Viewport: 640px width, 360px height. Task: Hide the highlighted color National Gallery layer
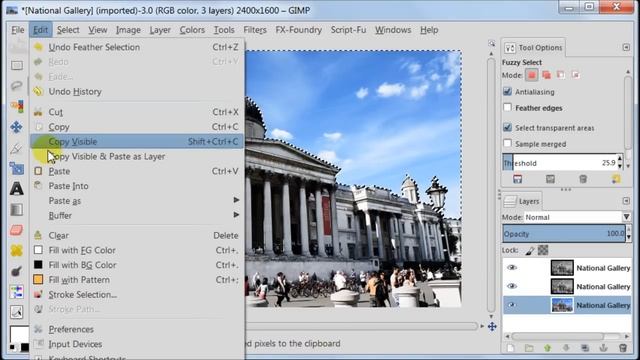click(x=512, y=305)
